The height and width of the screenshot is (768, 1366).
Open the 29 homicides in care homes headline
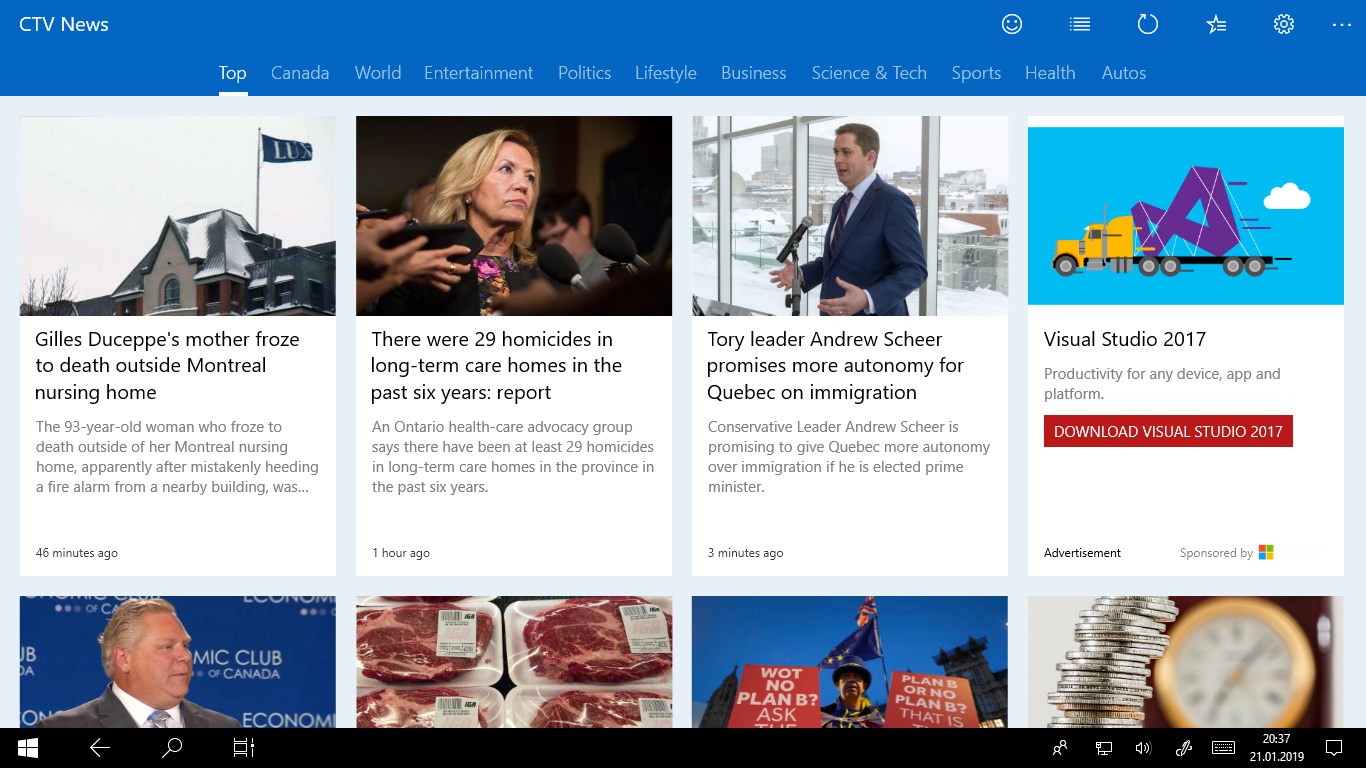tap(497, 366)
